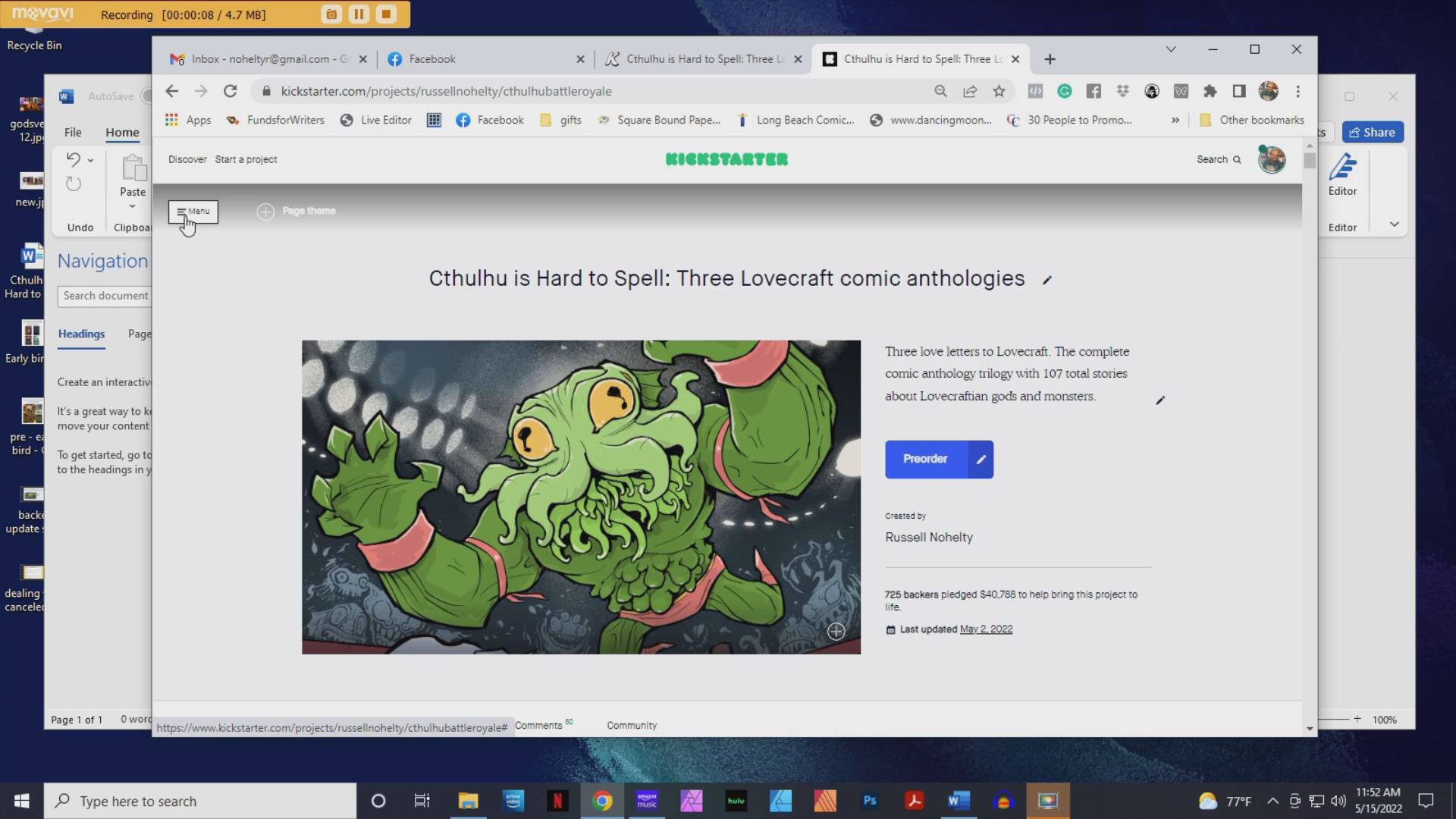The width and height of the screenshot is (1456, 819).
Task: Open the Comments tab
Action: point(539,726)
